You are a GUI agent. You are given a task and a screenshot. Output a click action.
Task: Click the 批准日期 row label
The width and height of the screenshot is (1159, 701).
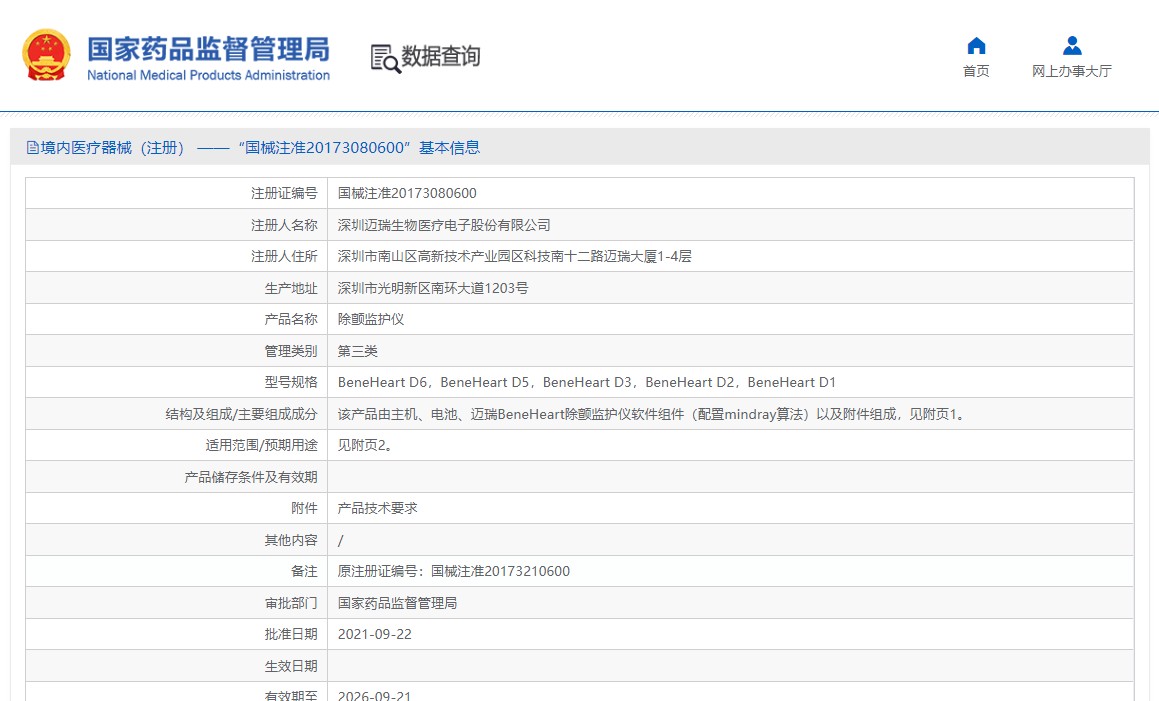tap(291, 634)
